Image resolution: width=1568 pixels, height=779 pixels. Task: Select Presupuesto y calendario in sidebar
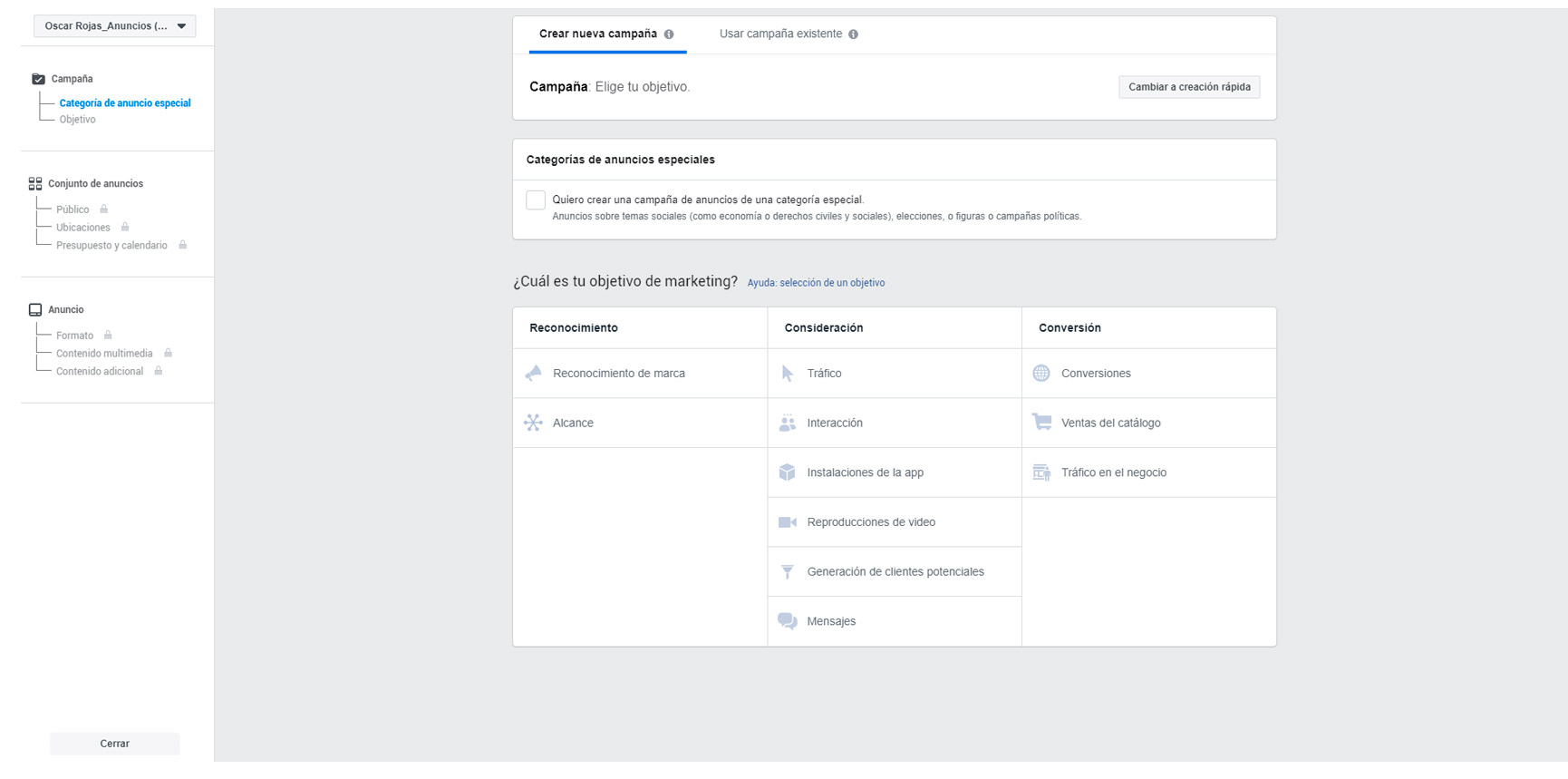tap(111, 246)
